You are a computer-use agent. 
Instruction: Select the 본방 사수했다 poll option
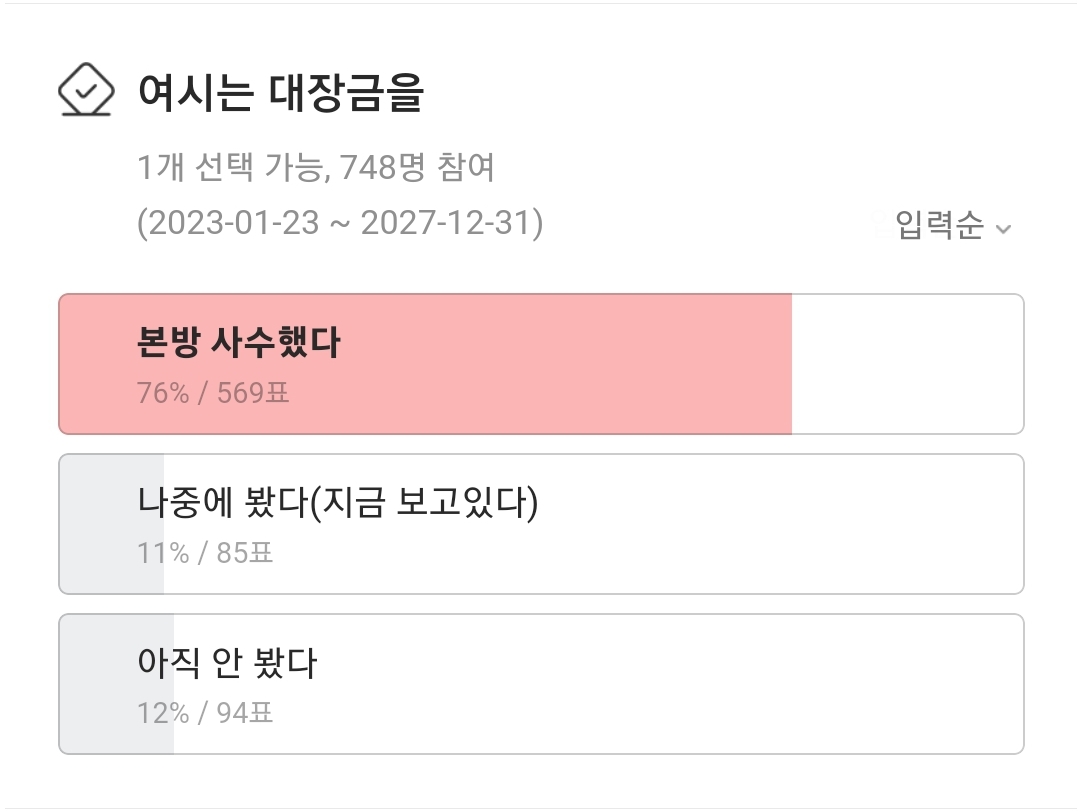(542, 364)
